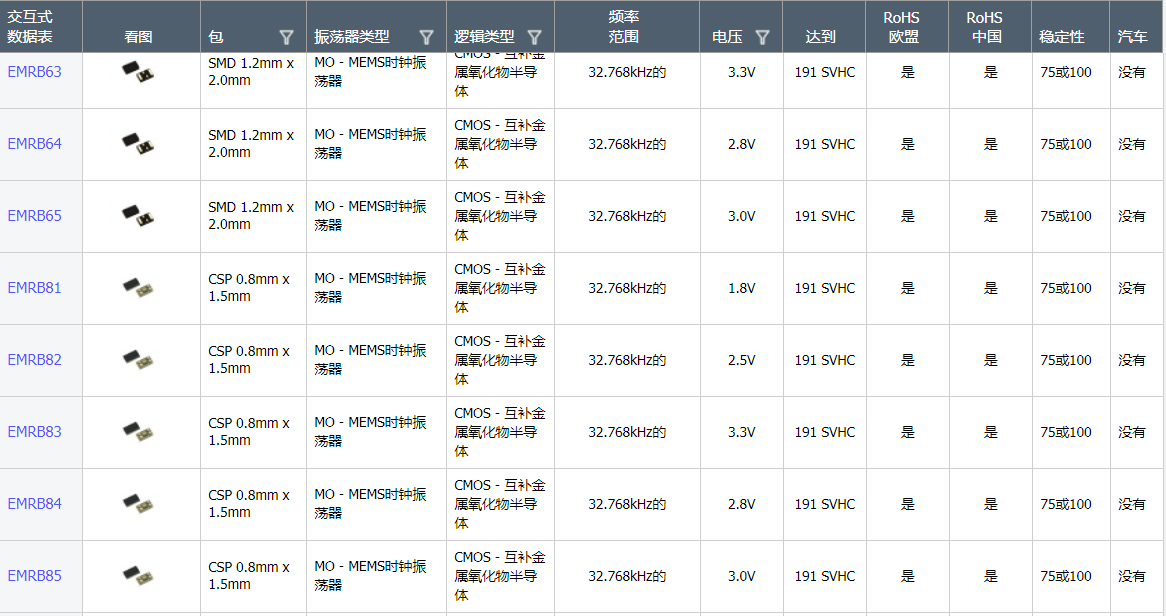Open the EMRB83 part link
Screen dimensions: 1166x616
tap(35, 432)
